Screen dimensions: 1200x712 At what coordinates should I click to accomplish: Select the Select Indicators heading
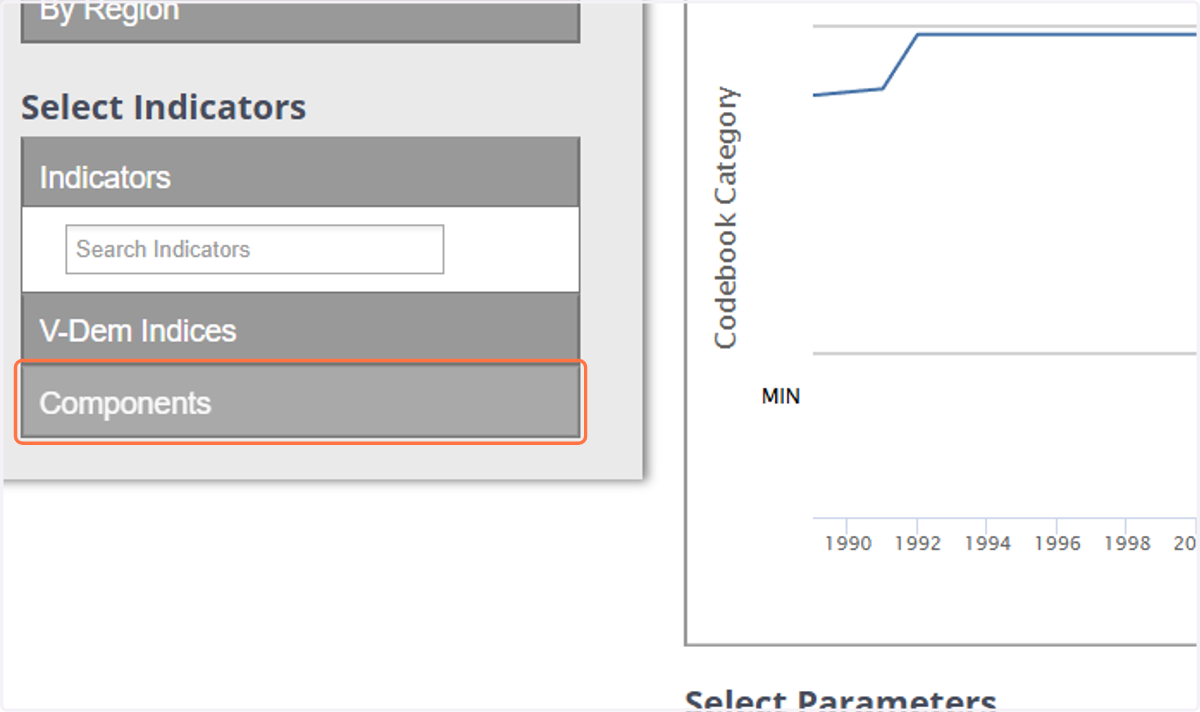(164, 107)
